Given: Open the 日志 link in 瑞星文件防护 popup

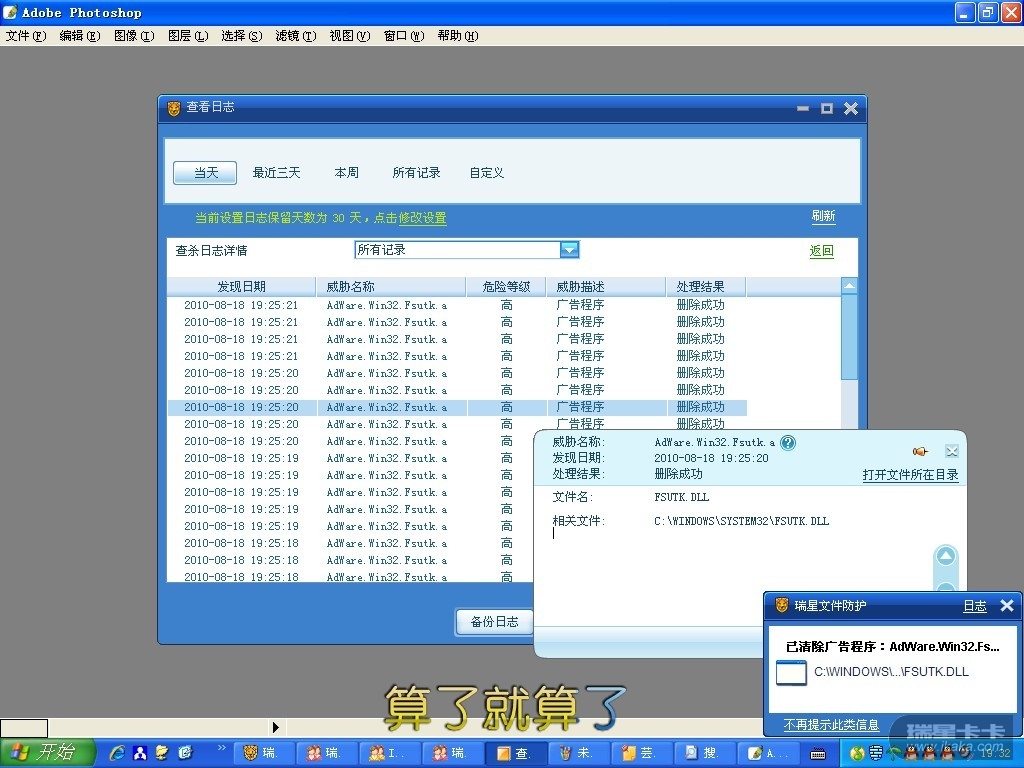Looking at the screenshot, I should [x=974, y=606].
